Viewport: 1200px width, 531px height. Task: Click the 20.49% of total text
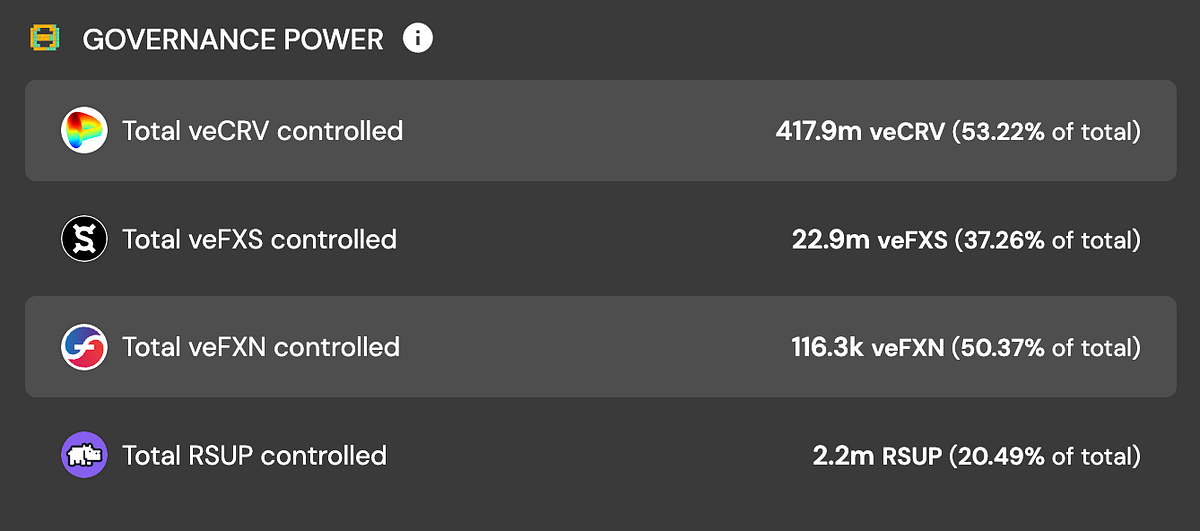[x=1046, y=456]
